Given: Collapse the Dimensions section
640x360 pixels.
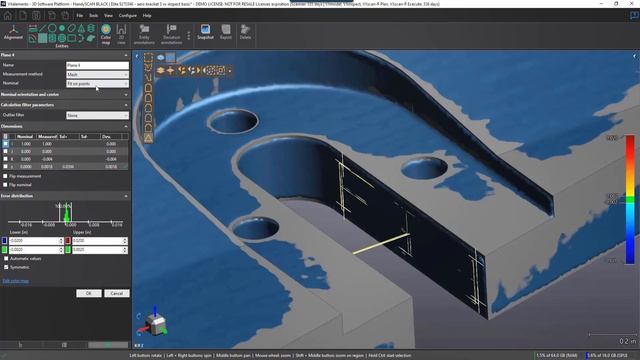Looking at the screenshot, I should tap(126, 127).
